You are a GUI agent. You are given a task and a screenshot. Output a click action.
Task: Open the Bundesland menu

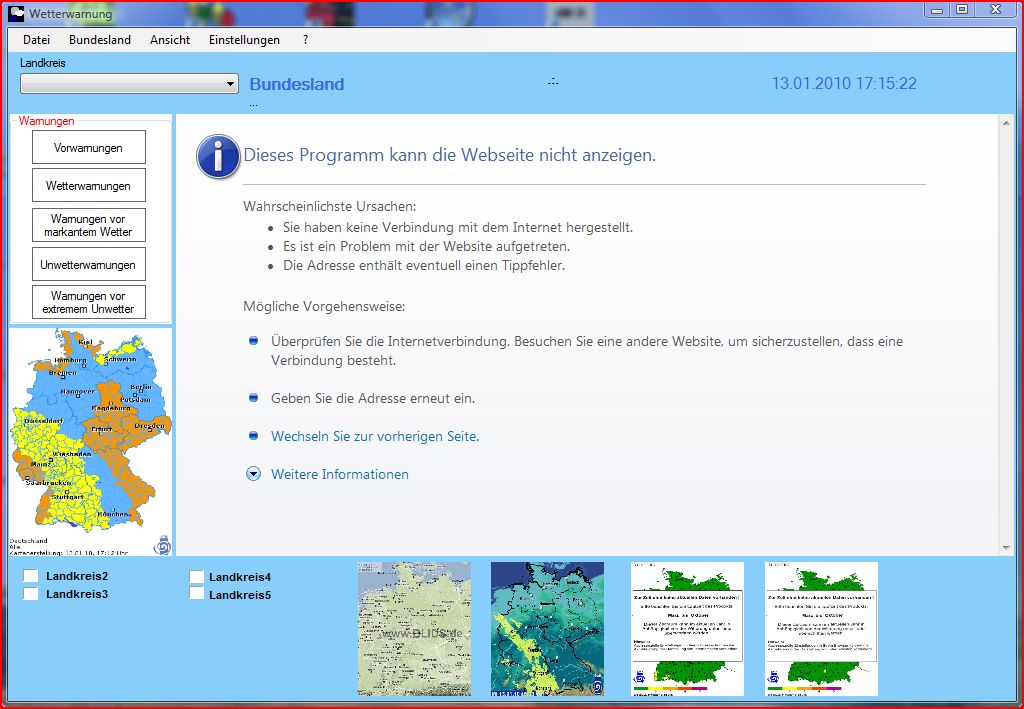tap(99, 40)
